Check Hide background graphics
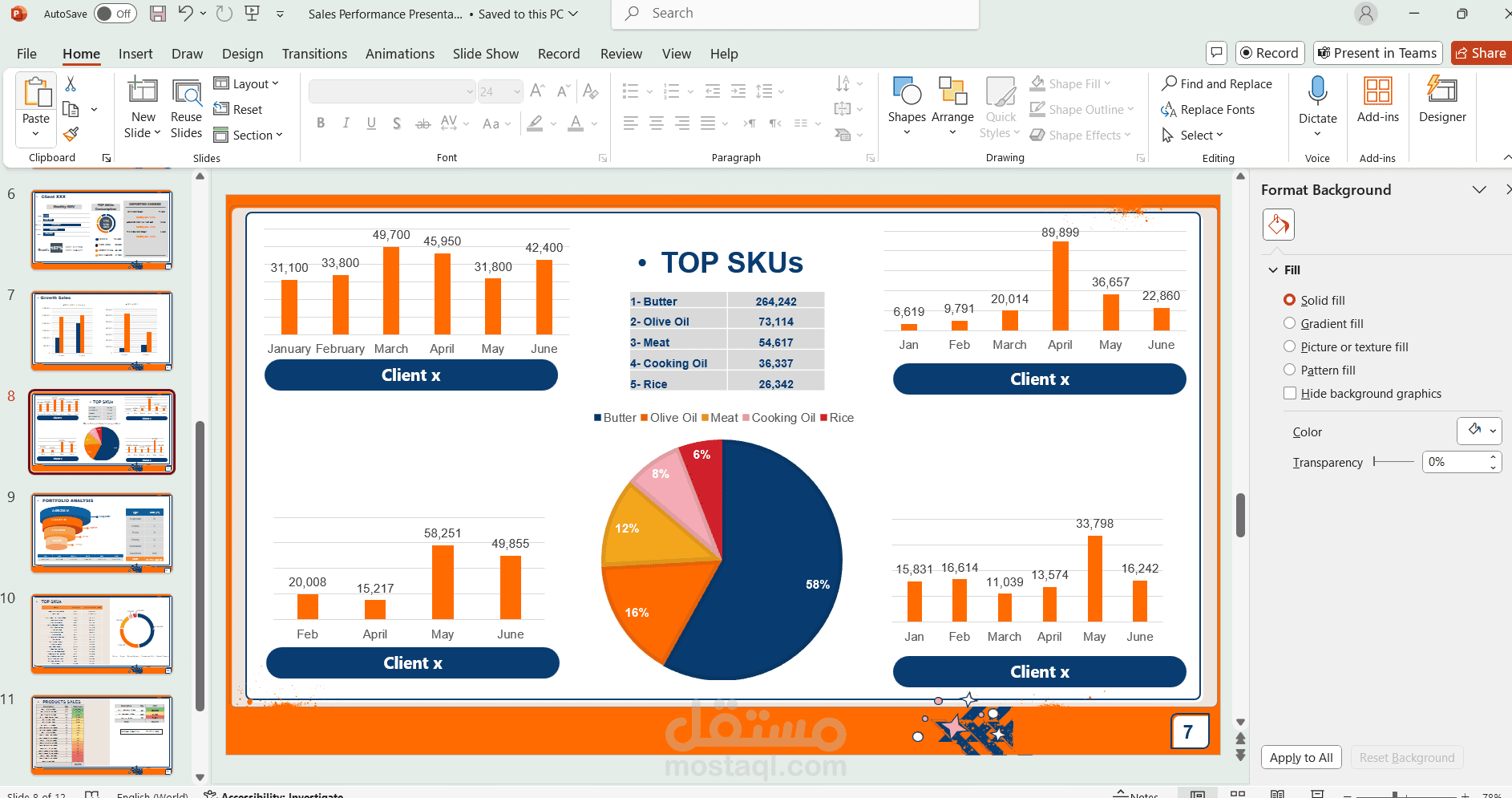Screen dimensions: 1512x798 click(1290, 393)
